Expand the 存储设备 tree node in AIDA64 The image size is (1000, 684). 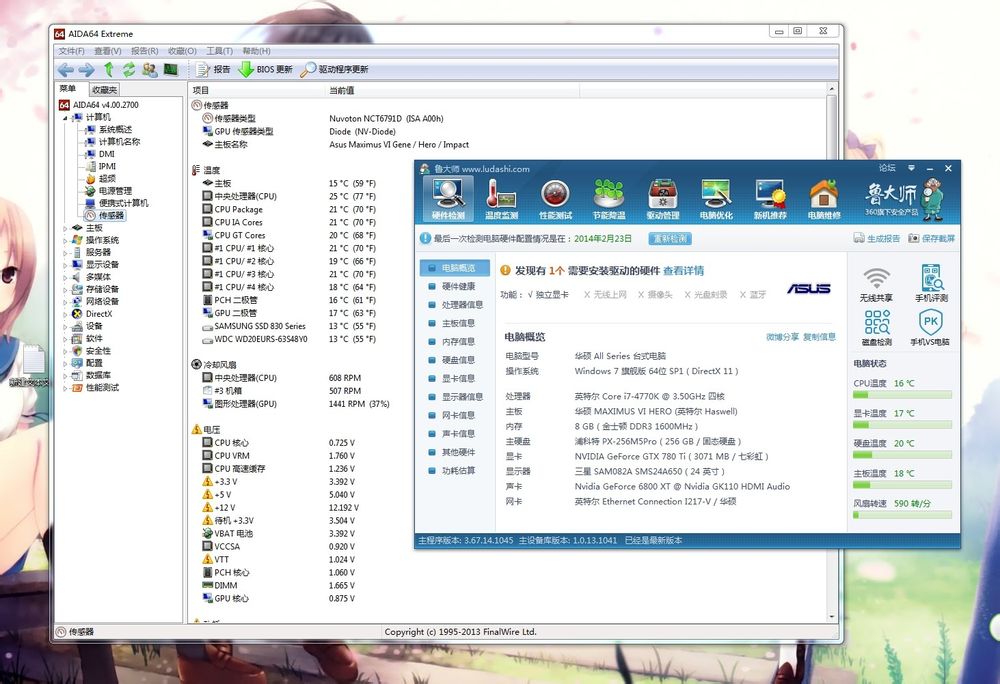point(65,289)
